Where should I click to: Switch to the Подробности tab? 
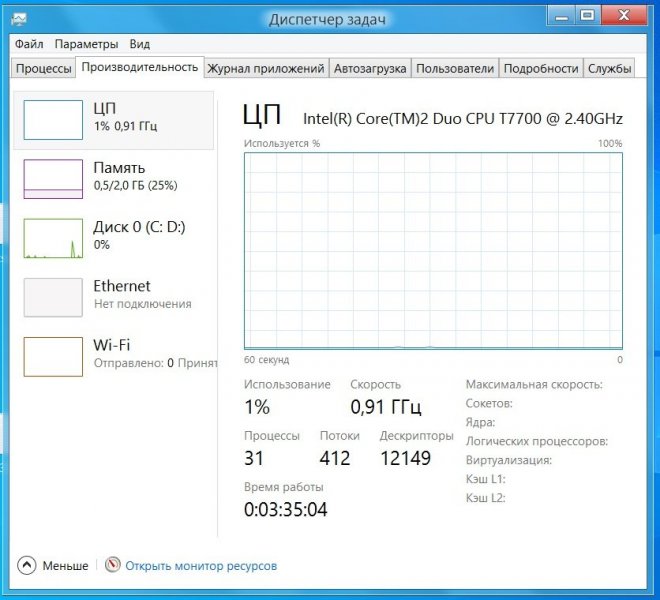pos(541,68)
